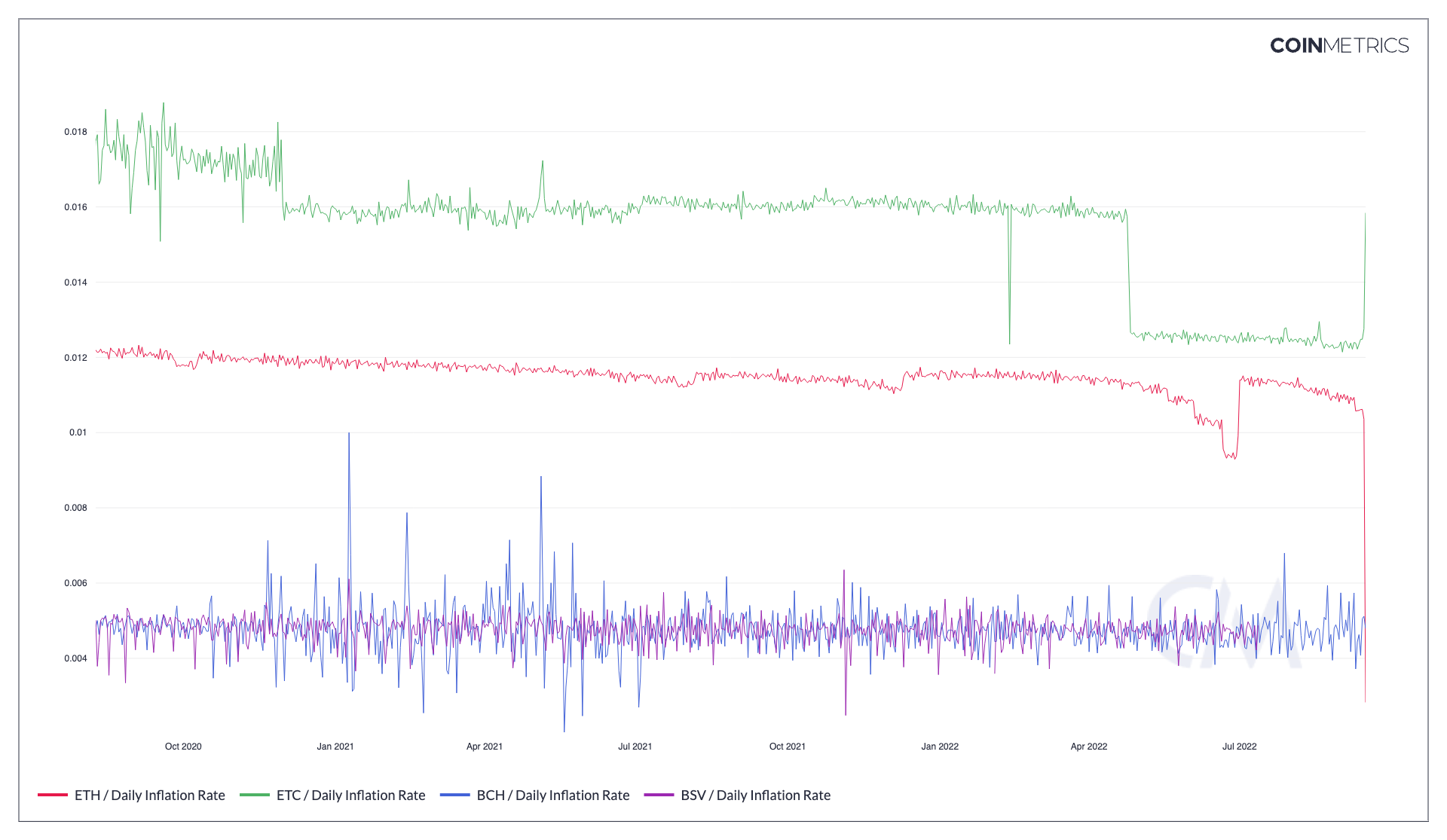Viewport: 1447px width, 840px height.
Task: Click the red ETH legend color line
Action: coord(53,796)
